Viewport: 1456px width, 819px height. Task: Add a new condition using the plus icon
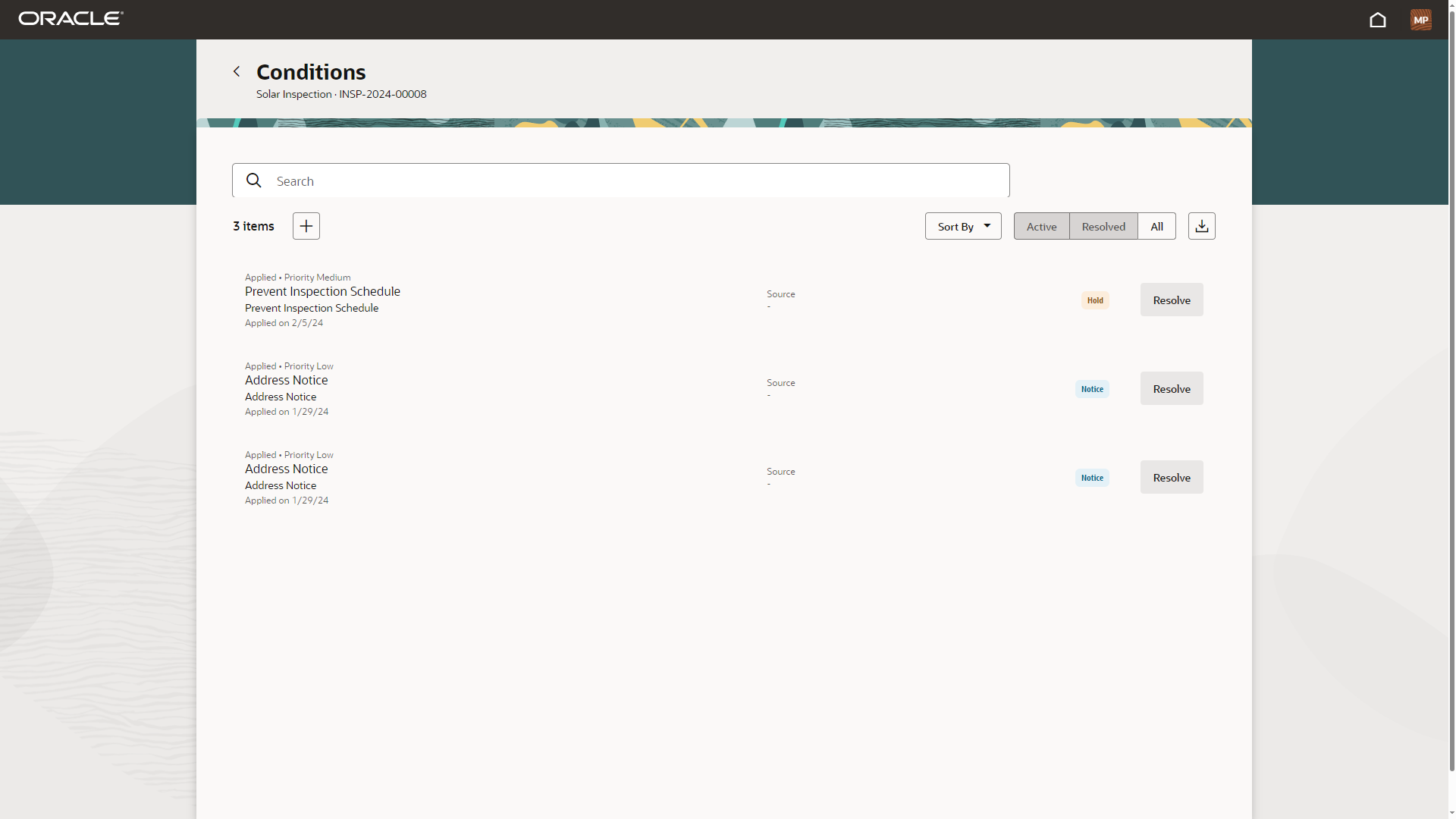point(305,225)
